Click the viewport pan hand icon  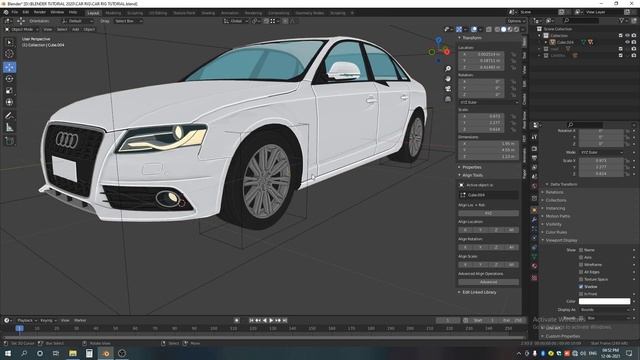pyautogui.click(x=448, y=79)
